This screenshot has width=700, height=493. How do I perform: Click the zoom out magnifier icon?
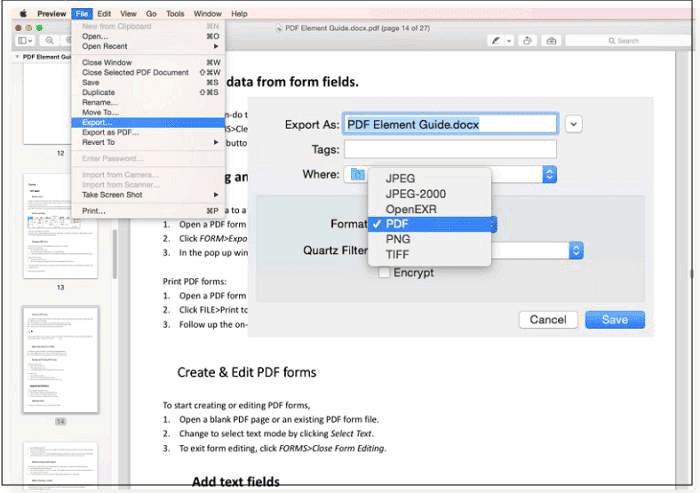point(48,41)
